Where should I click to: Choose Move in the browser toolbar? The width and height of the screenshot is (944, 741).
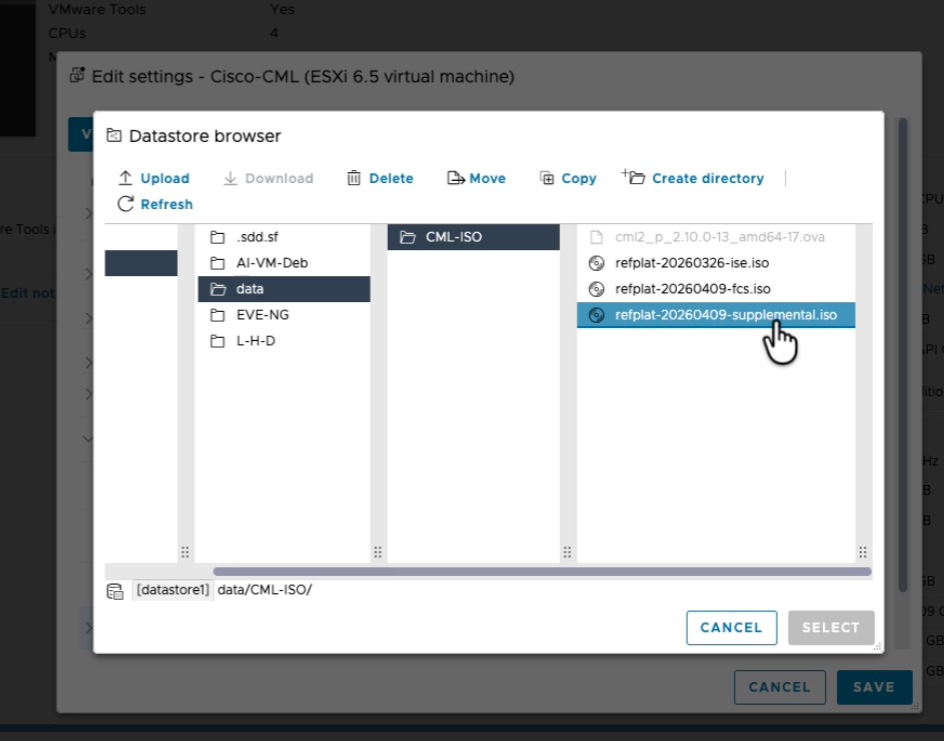pyautogui.click(x=476, y=178)
